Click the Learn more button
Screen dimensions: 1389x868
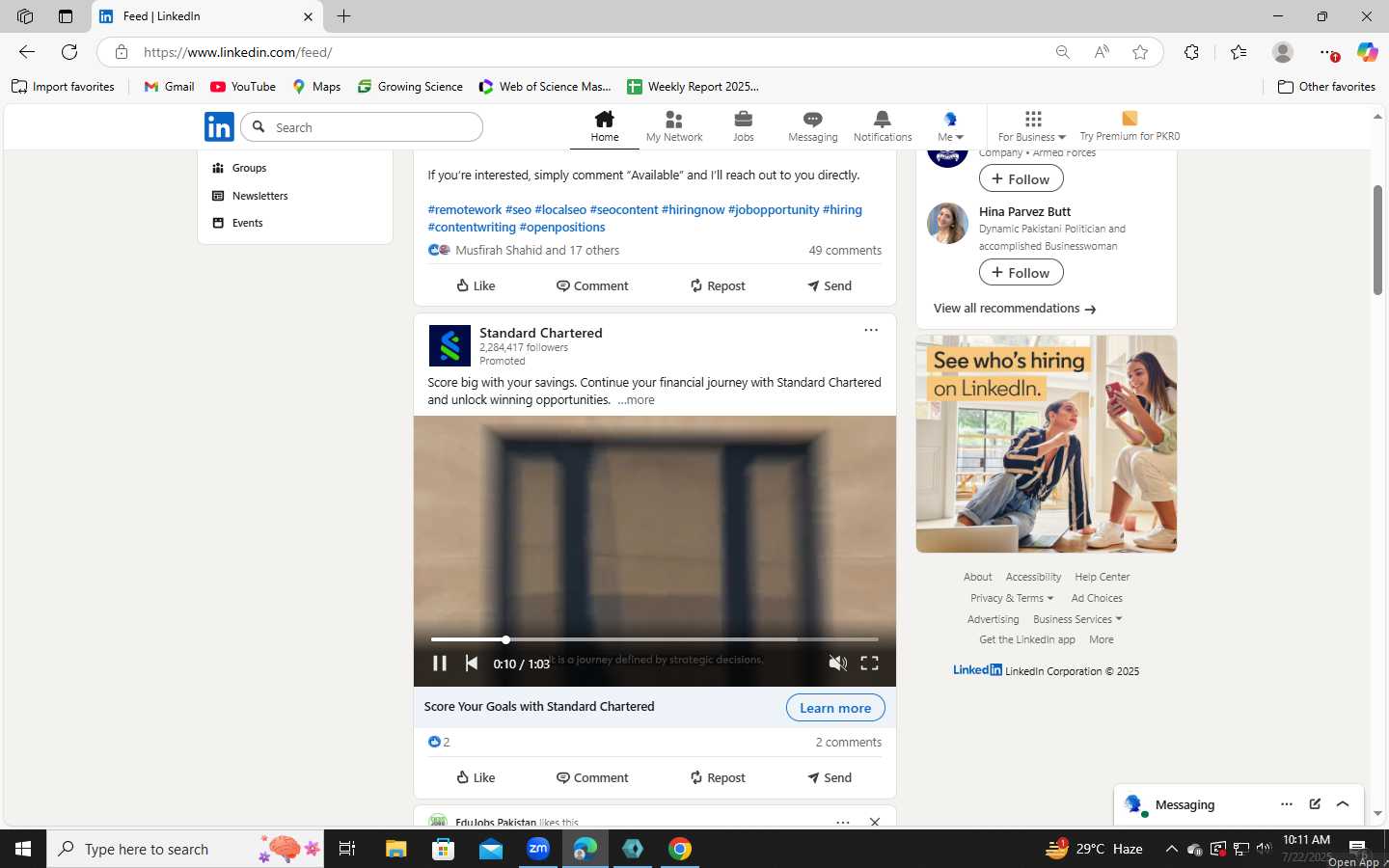(x=835, y=708)
